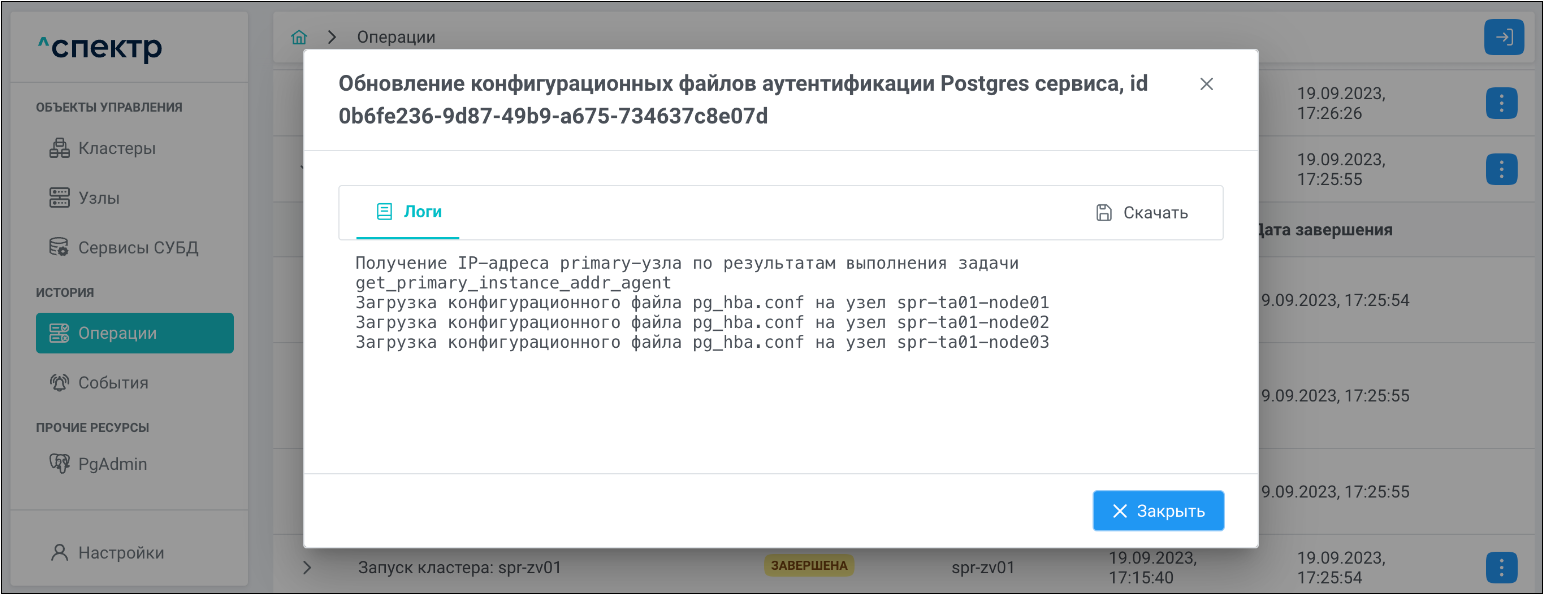1544x595 pixels.
Task: Switch to the Логи tab
Action: (408, 212)
